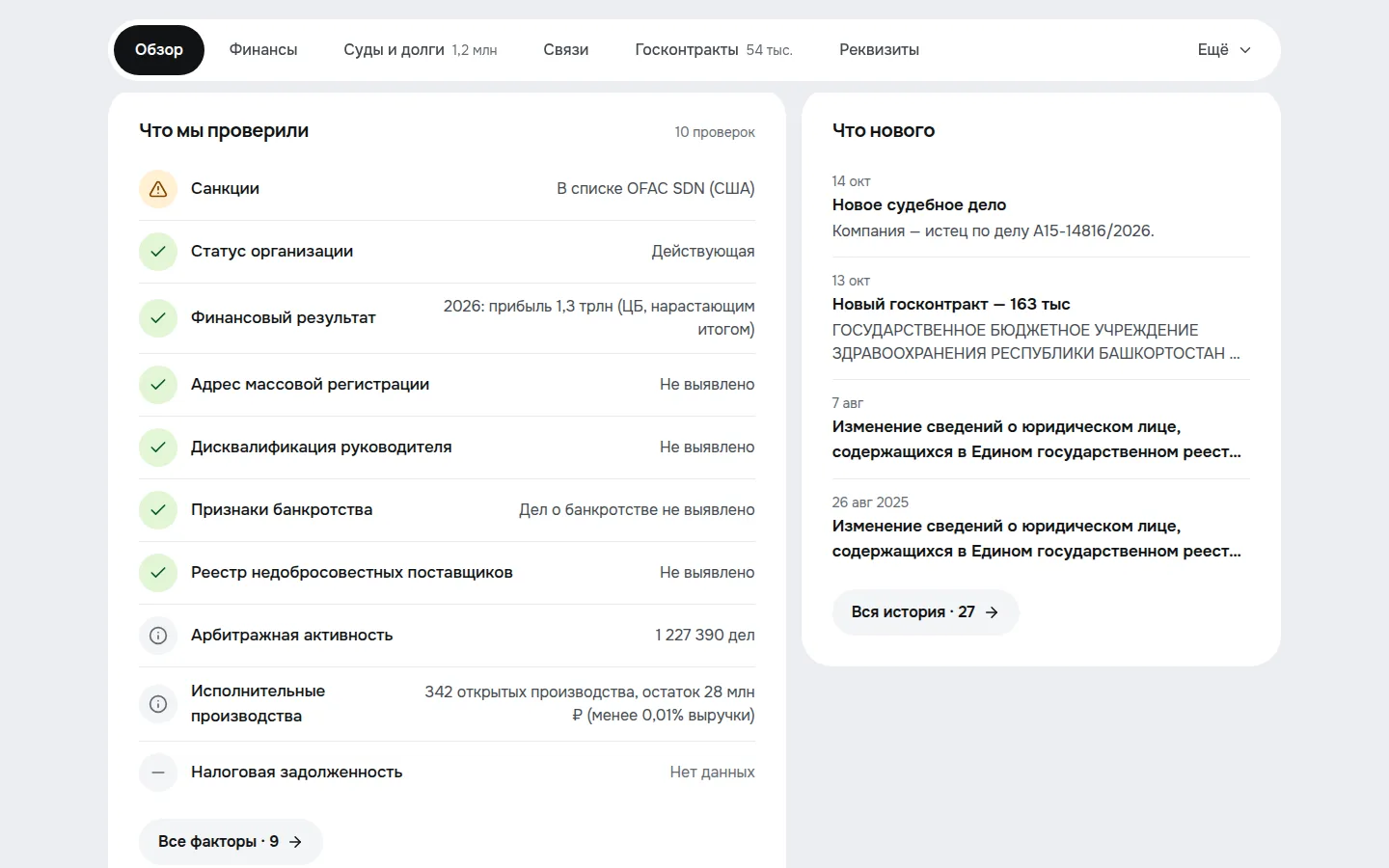
Task: Click the warning icon beside Санкции
Action: 158,189
